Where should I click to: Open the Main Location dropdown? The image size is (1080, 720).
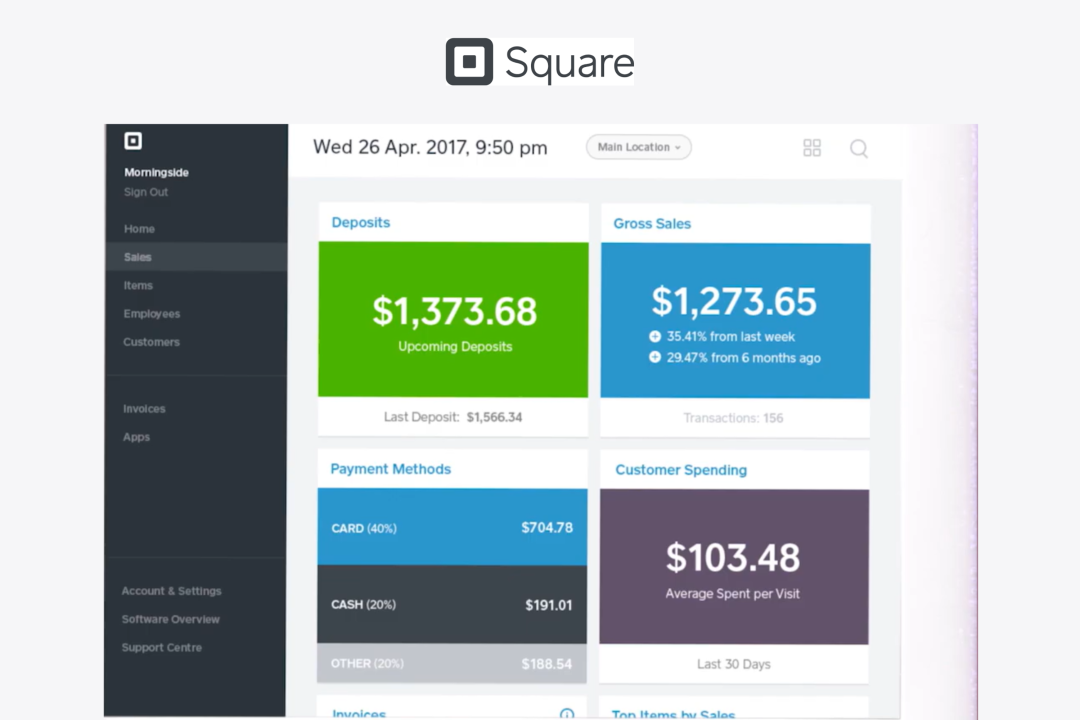pyautogui.click(x=638, y=147)
